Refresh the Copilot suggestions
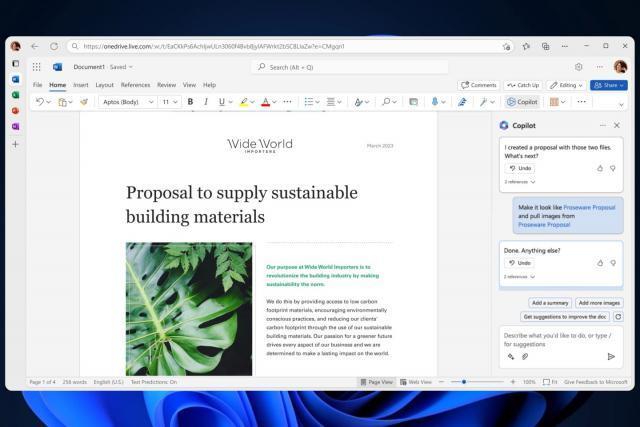Viewport: 640px width, 427px height. (x=618, y=316)
